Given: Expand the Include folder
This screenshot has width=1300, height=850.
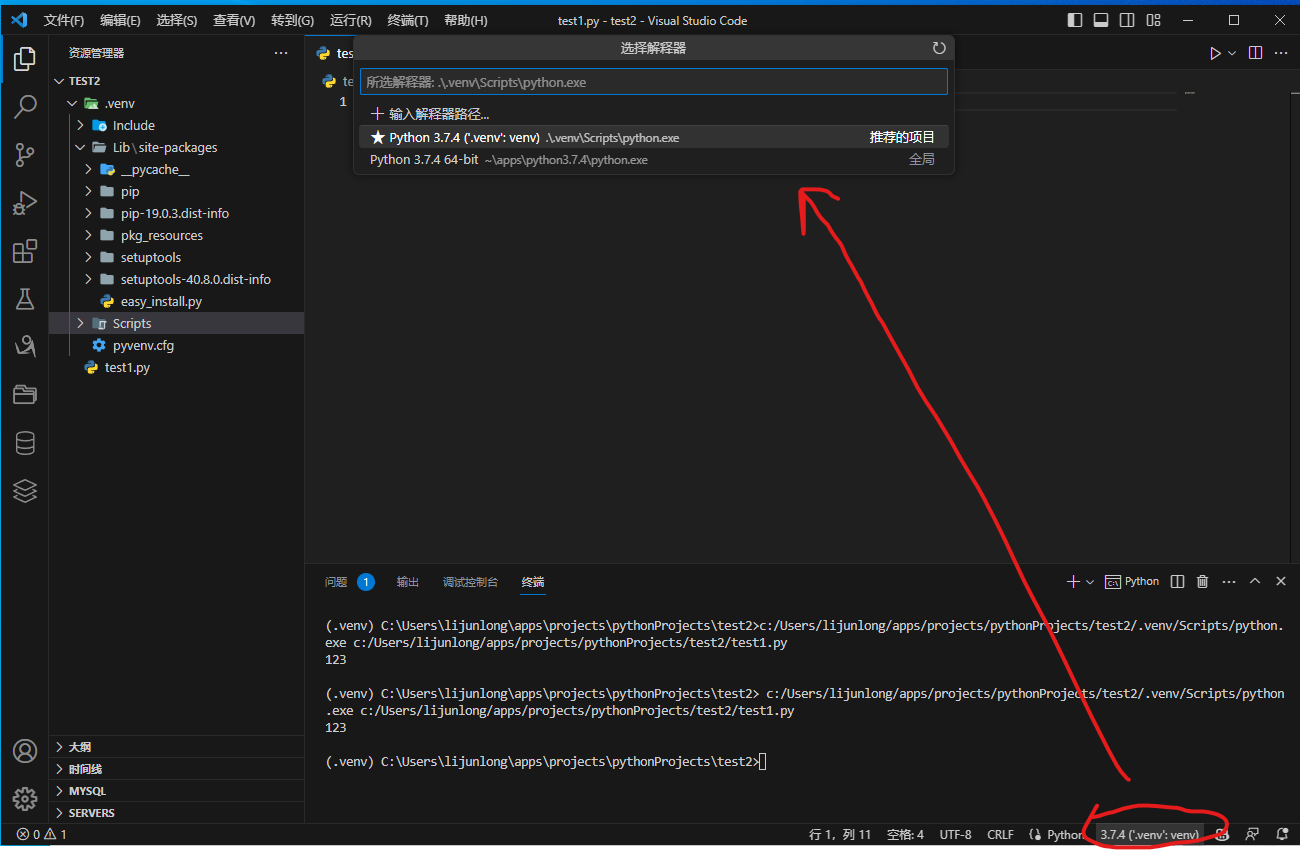Looking at the screenshot, I should tap(176, 125).
